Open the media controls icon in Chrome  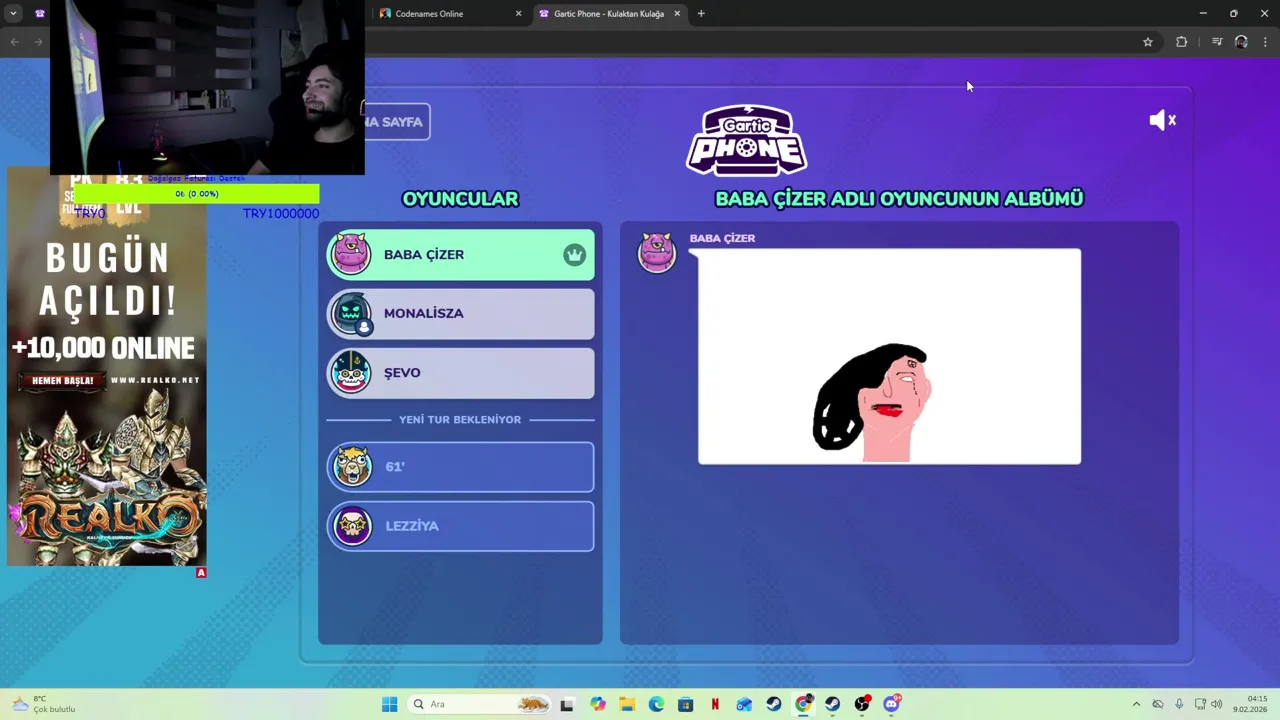click(x=1217, y=42)
